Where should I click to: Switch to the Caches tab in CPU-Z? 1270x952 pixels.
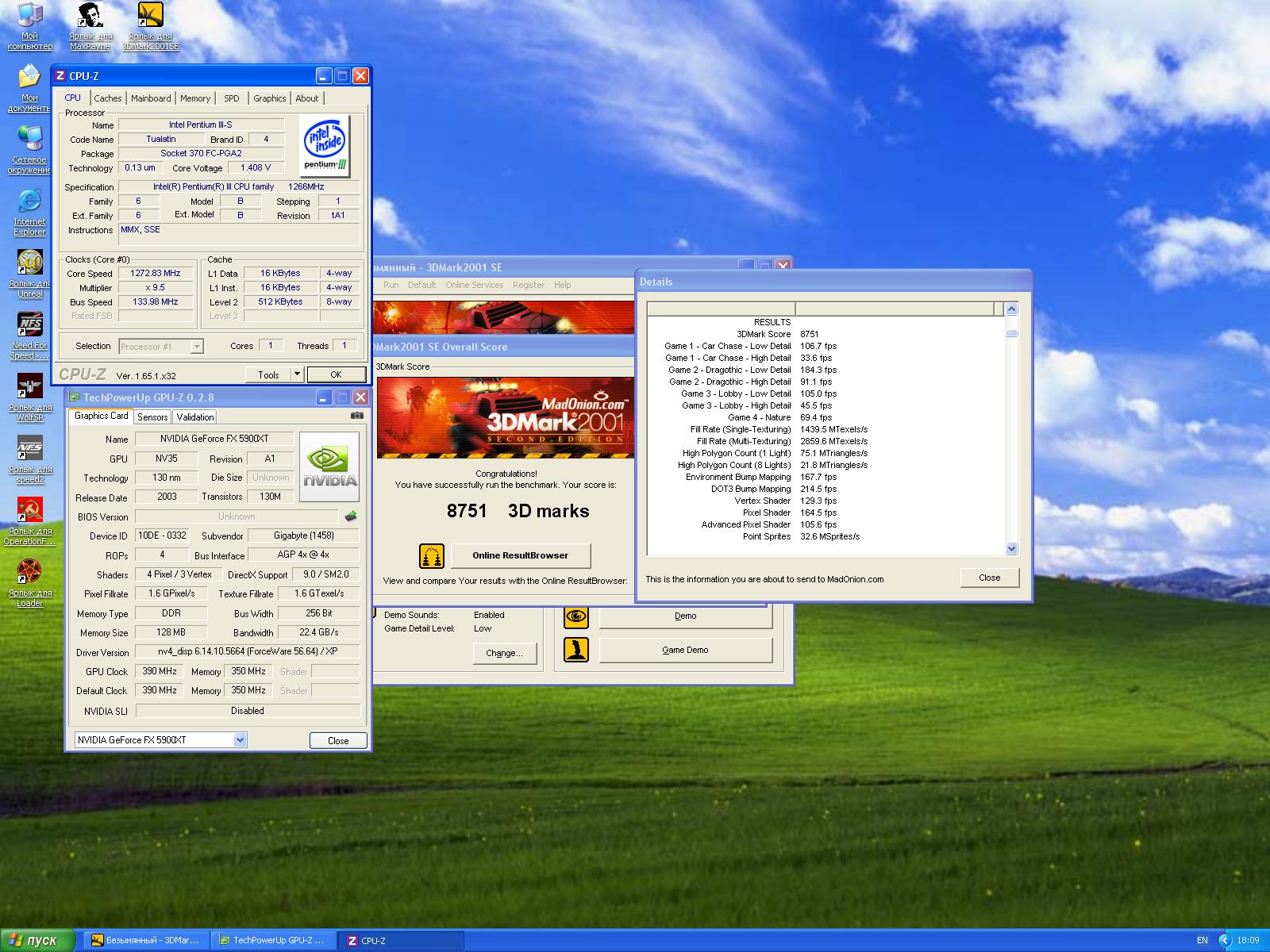(x=108, y=98)
